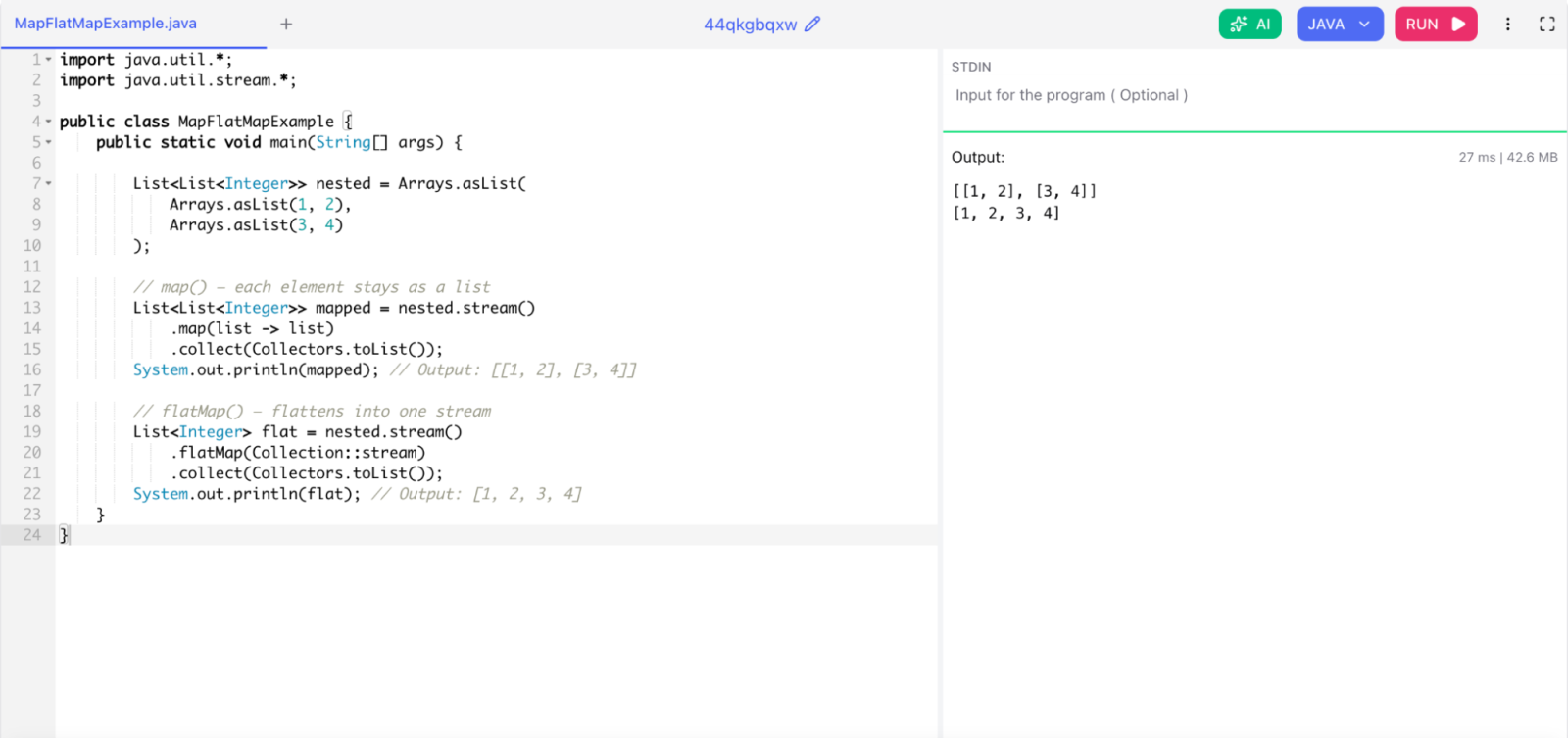Screen dimensions: 1568x738
Task: Collapse the import block fold arrow on line 1
Action: coord(48,60)
